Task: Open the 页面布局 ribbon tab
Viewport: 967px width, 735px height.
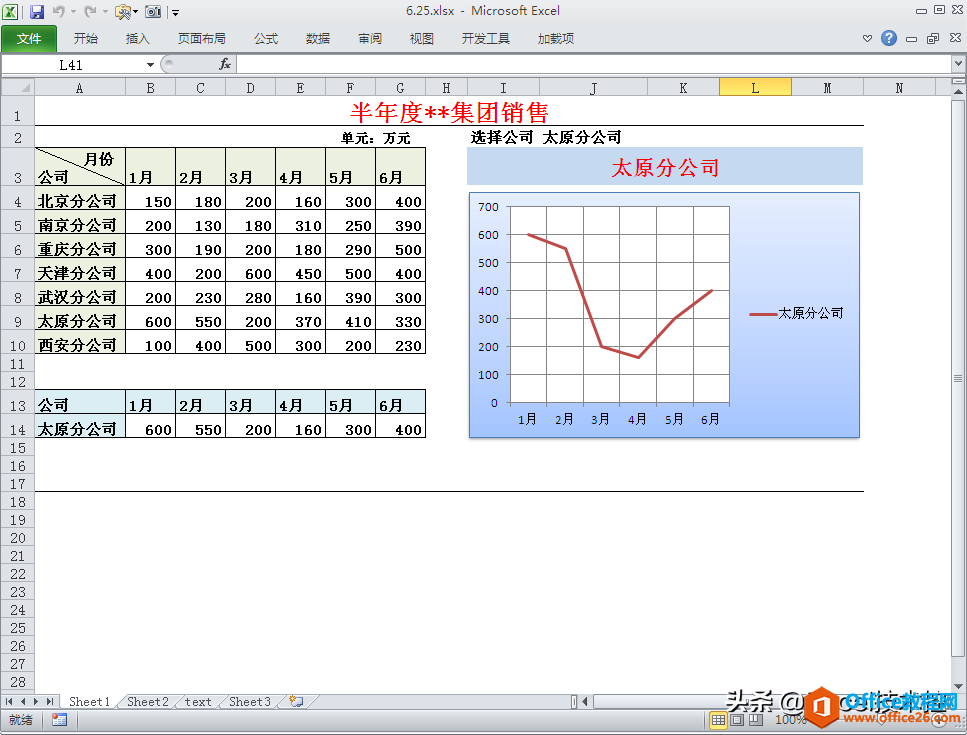Action: 202,38
